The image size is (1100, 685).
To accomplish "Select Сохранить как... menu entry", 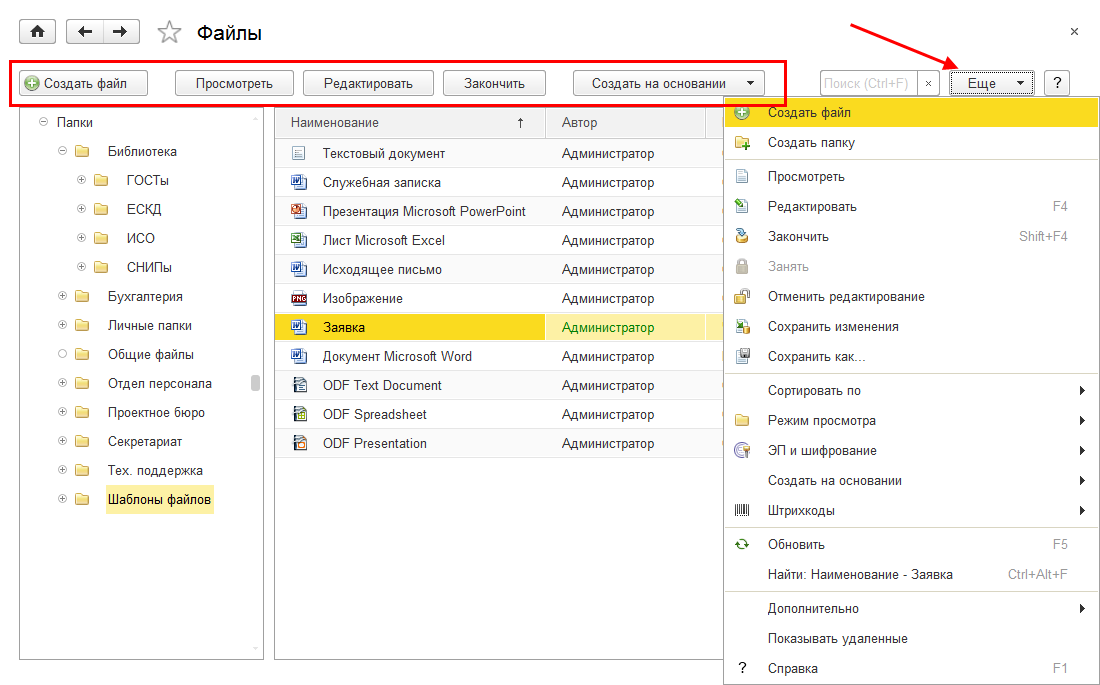I will coord(816,357).
